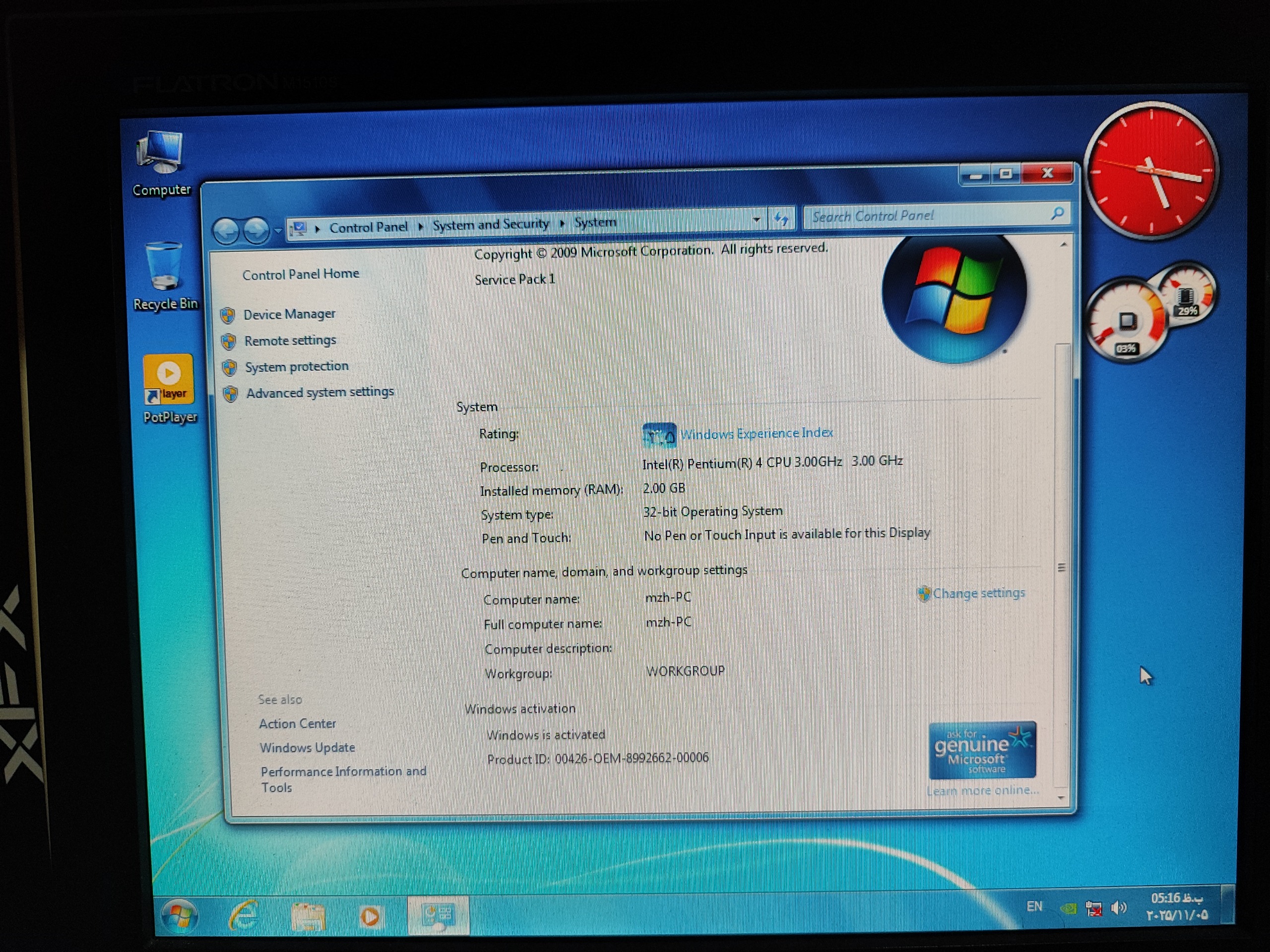Select Control Panel taskbar button
1270x952 pixels.
(438, 915)
